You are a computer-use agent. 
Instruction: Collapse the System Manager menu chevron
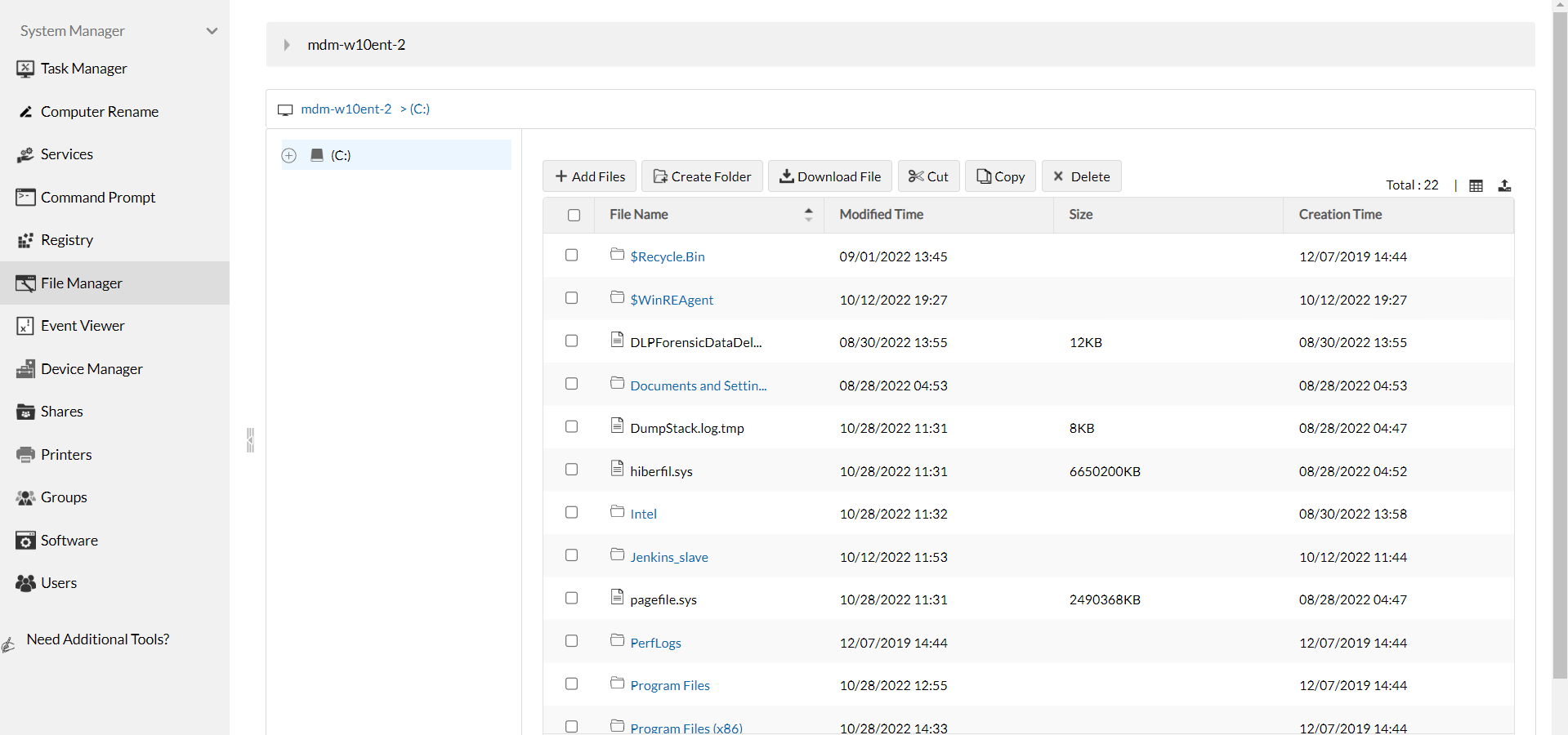pos(212,31)
